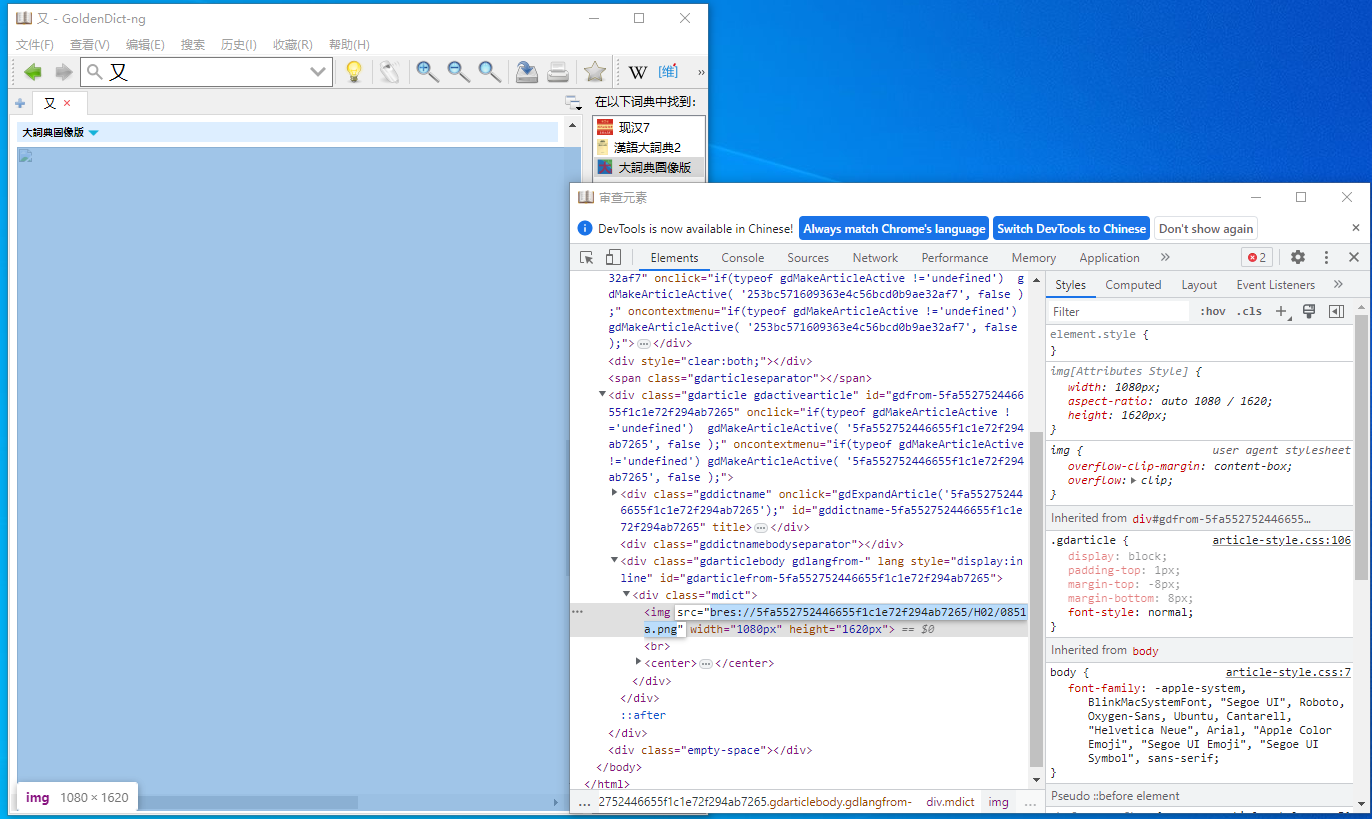Click the new style rule plus icon
Screen dimensions: 1372x819
tap(1281, 312)
